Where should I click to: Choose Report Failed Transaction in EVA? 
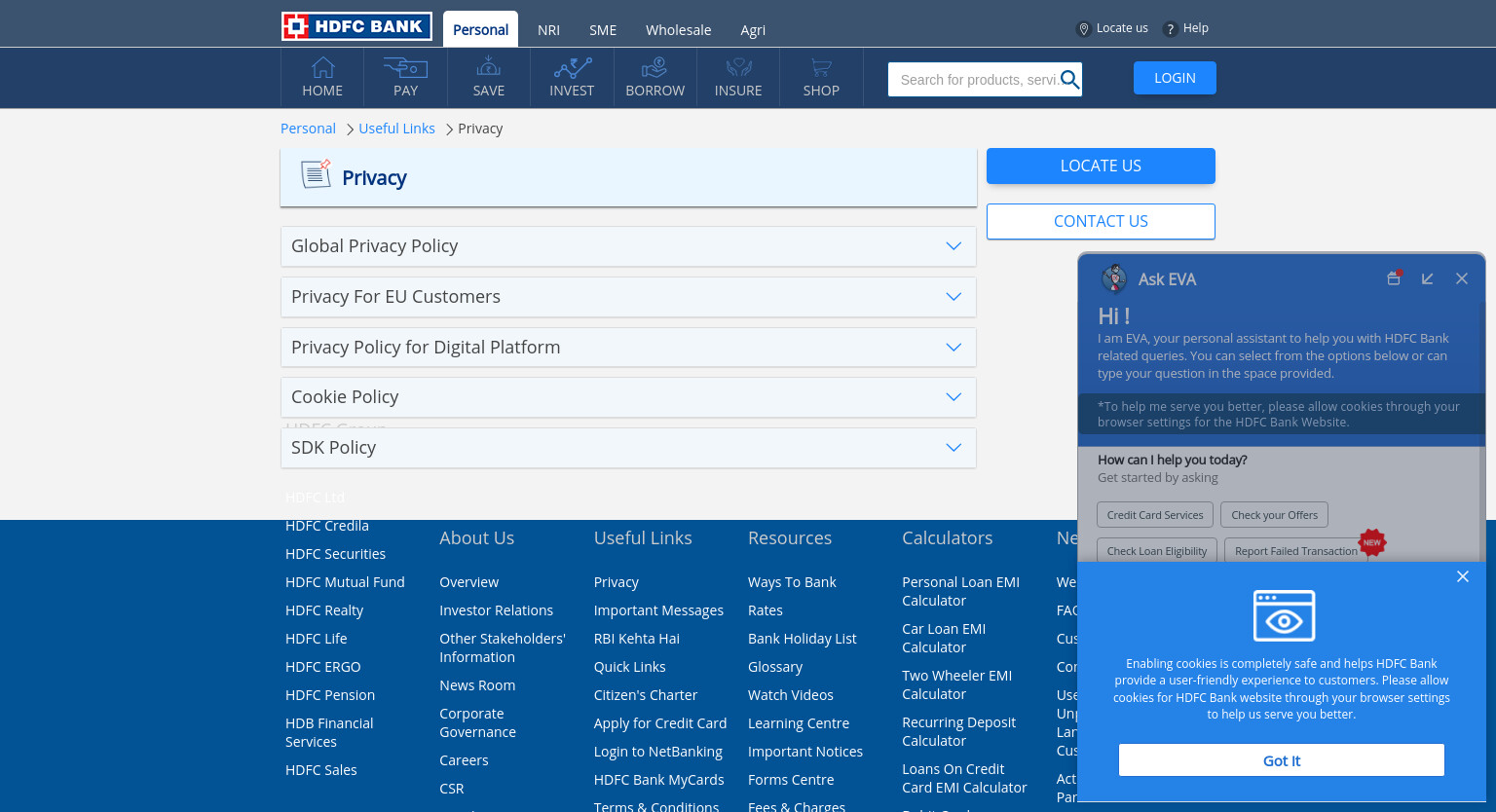(x=1295, y=551)
